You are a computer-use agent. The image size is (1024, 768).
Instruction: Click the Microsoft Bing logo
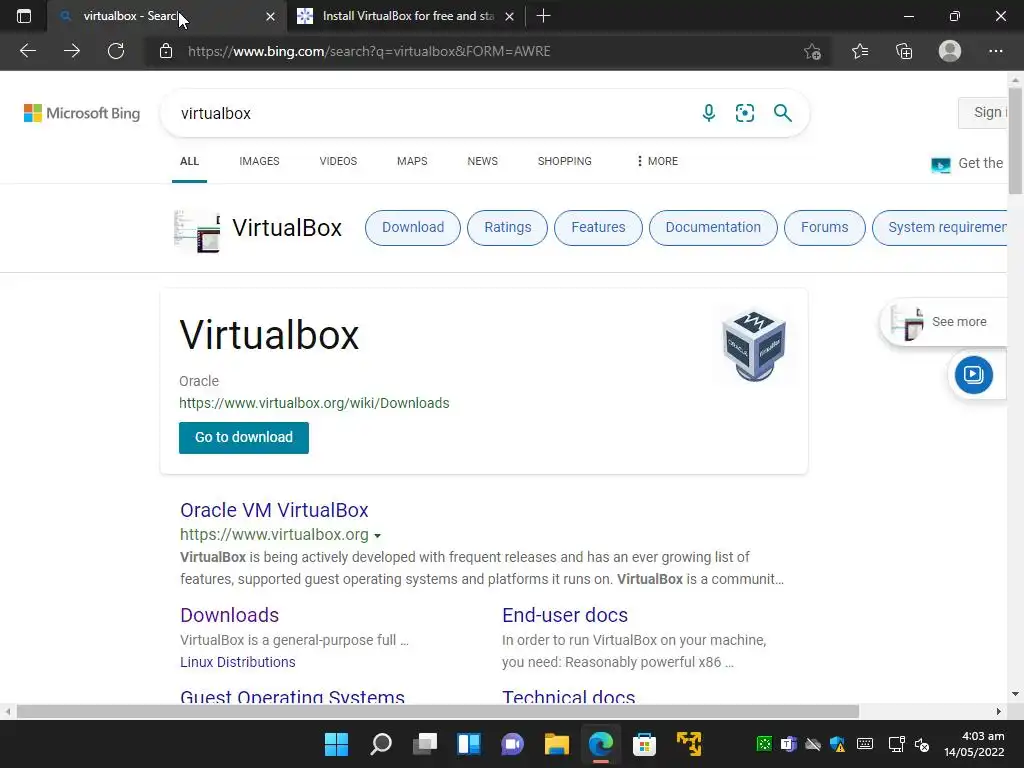[82, 113]
